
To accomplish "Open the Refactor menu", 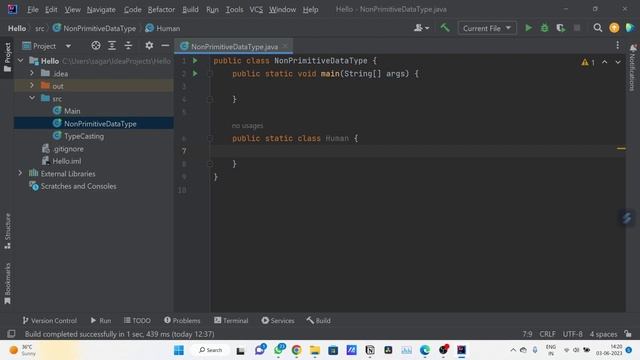I will click(x=161, y=9).
